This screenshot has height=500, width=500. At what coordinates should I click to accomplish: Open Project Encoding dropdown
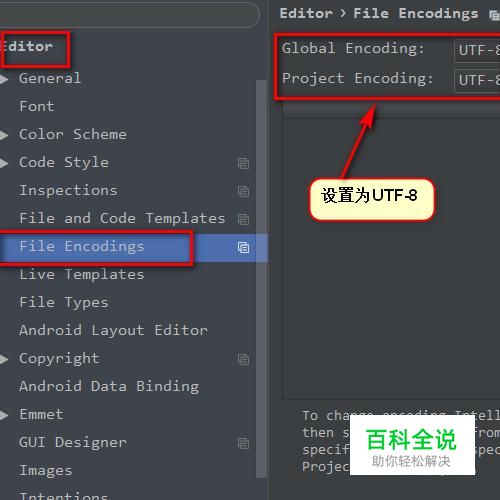tap(477, 80)
